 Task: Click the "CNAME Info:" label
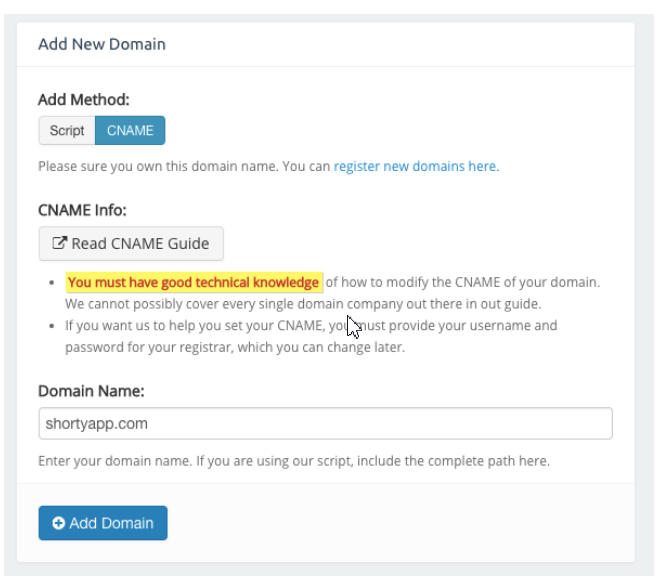83,210
